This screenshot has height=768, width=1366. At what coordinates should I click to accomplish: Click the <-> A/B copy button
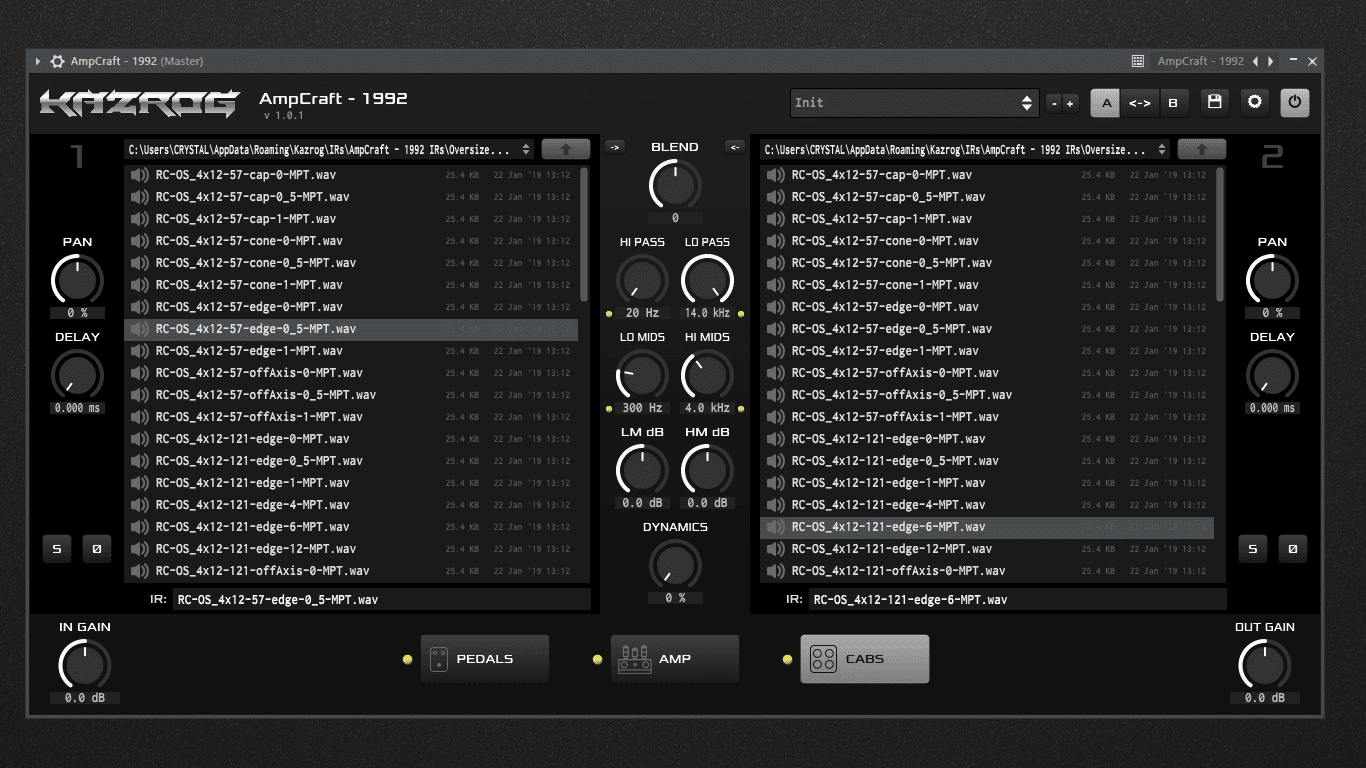(x=1140, y=102)
